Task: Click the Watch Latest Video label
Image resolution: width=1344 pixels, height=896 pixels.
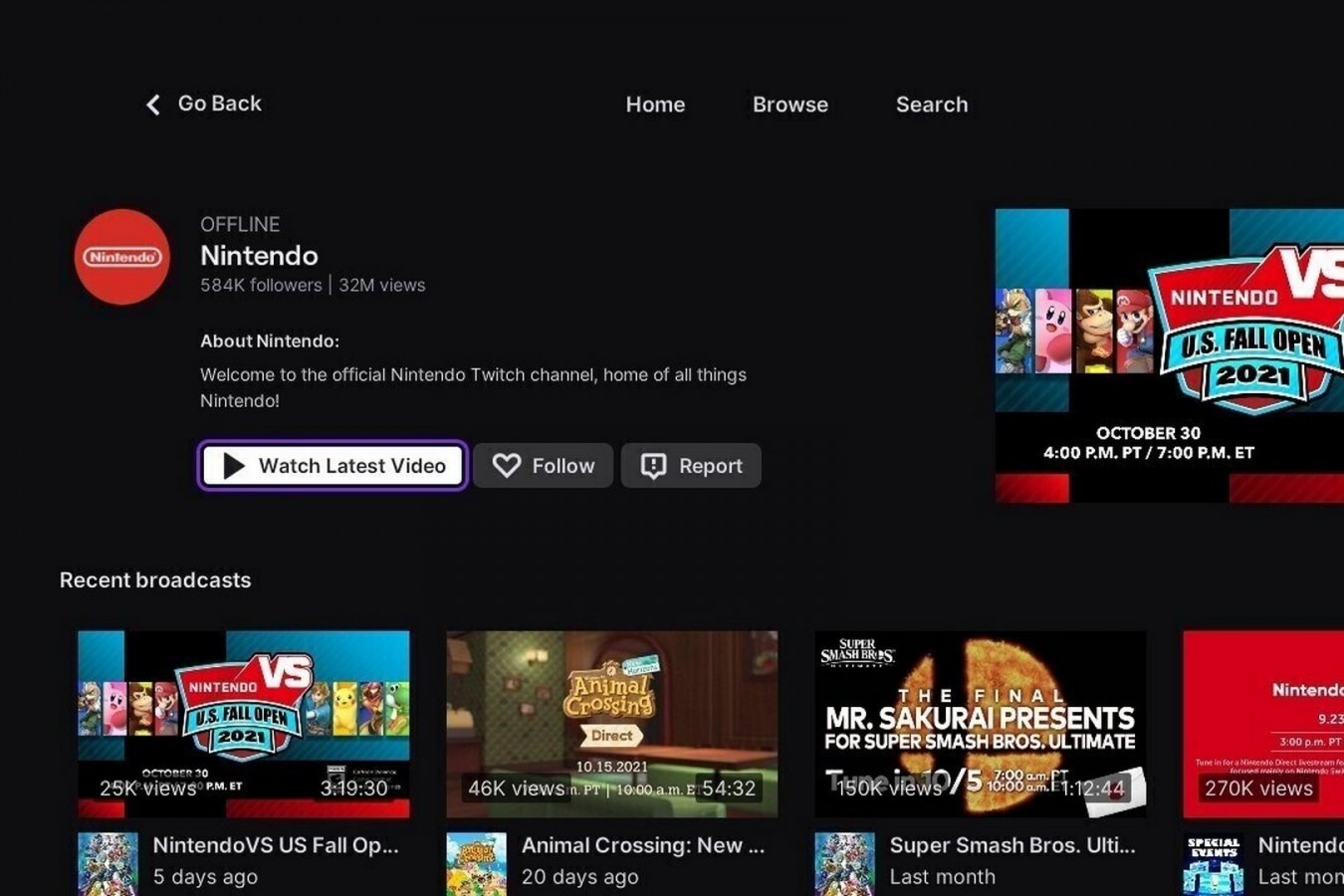Action: pyautogui.click(x=352, y=466)
